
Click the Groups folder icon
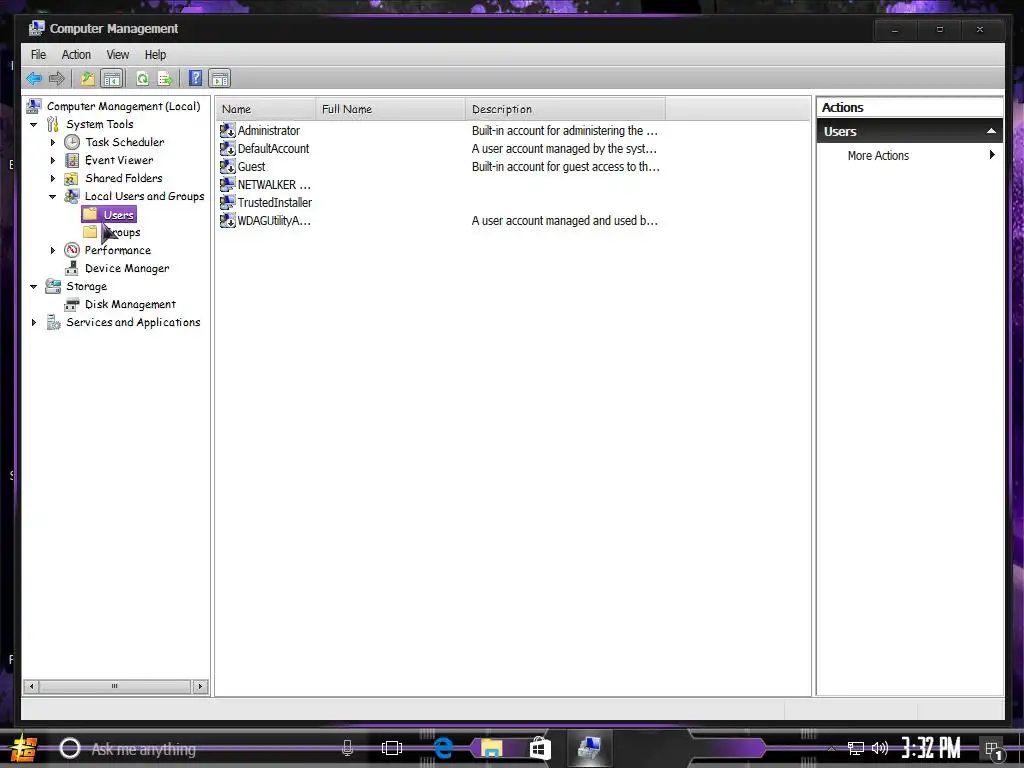(x=90, y=232)
